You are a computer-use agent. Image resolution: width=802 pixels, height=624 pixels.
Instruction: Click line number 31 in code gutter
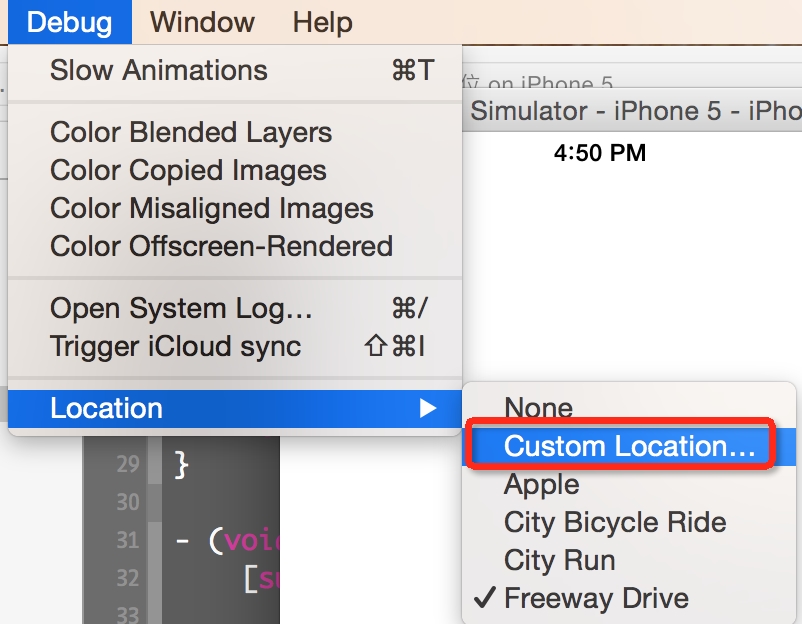click(128, 540)
